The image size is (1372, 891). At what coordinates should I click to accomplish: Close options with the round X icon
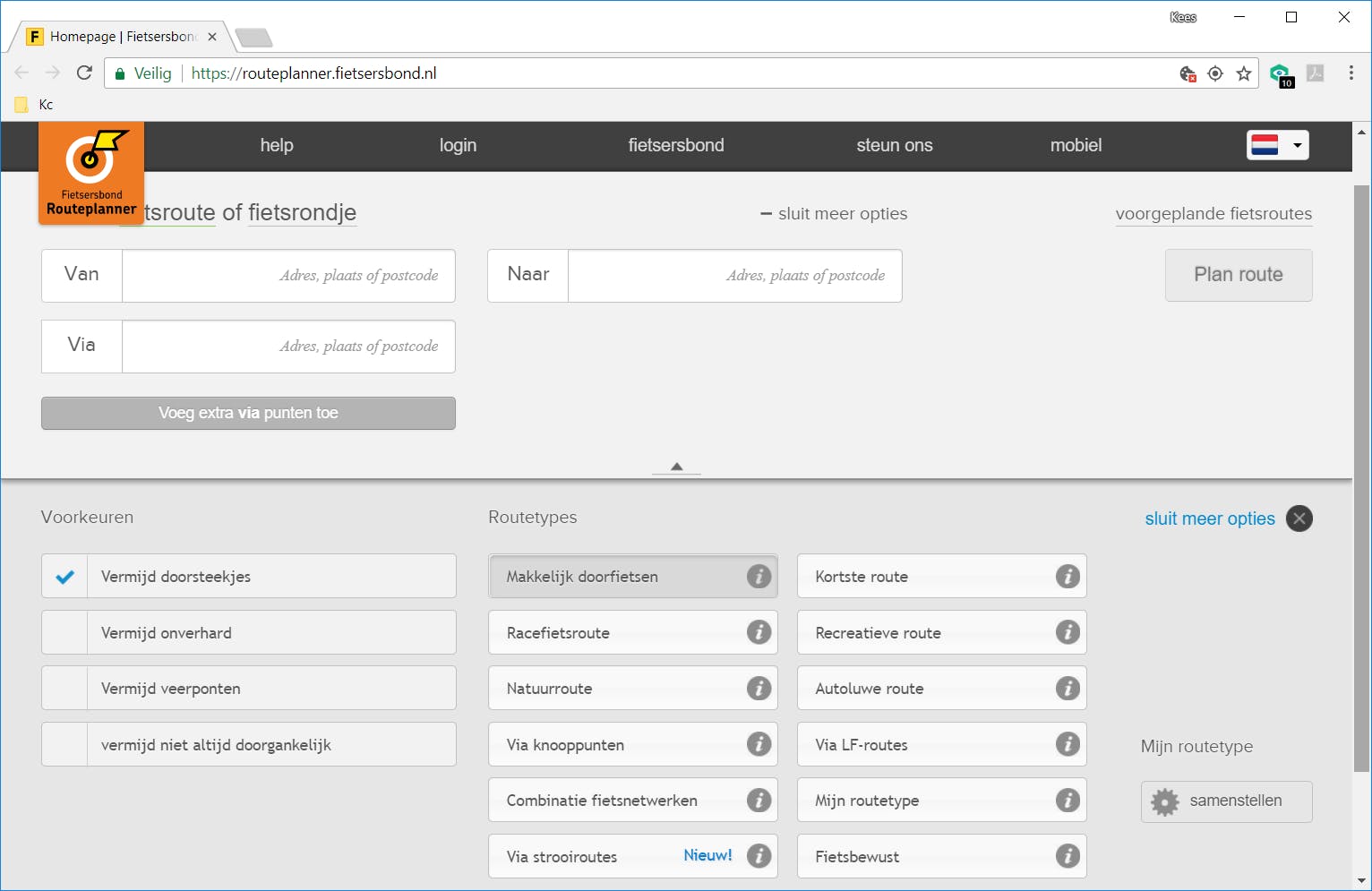1299,518
